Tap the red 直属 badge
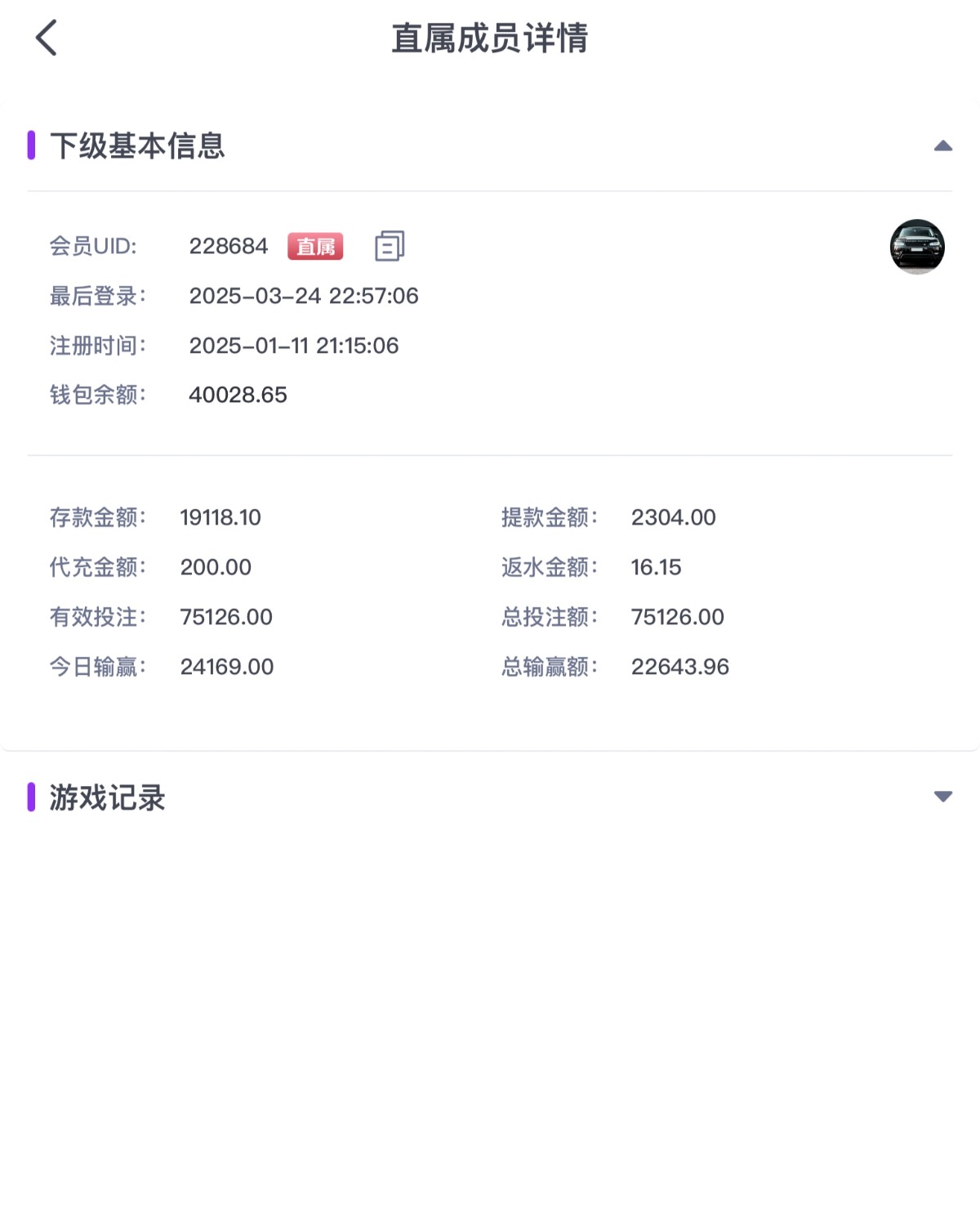 (315, 246)
